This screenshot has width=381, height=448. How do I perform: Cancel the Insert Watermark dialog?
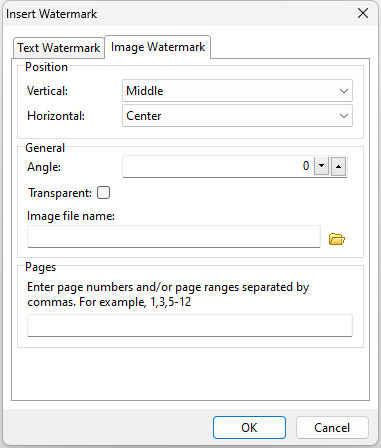click(x=332, y=427)
